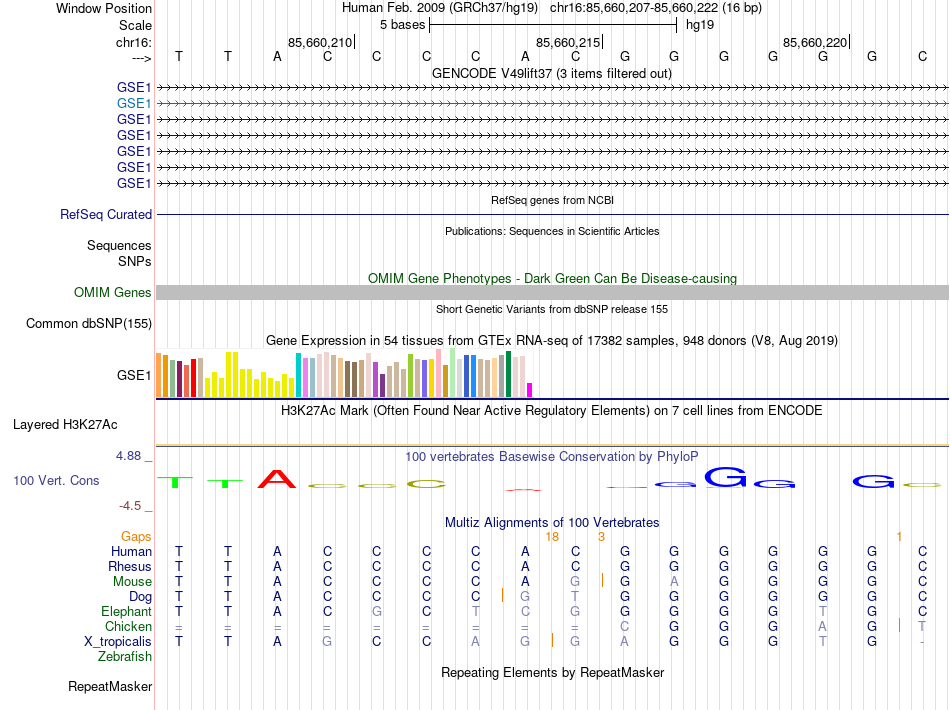Viewport: 950px width, 710px height.
Task: Click 'Repeating Elements by RepeatMasker' title
Action: pos(552,672)
